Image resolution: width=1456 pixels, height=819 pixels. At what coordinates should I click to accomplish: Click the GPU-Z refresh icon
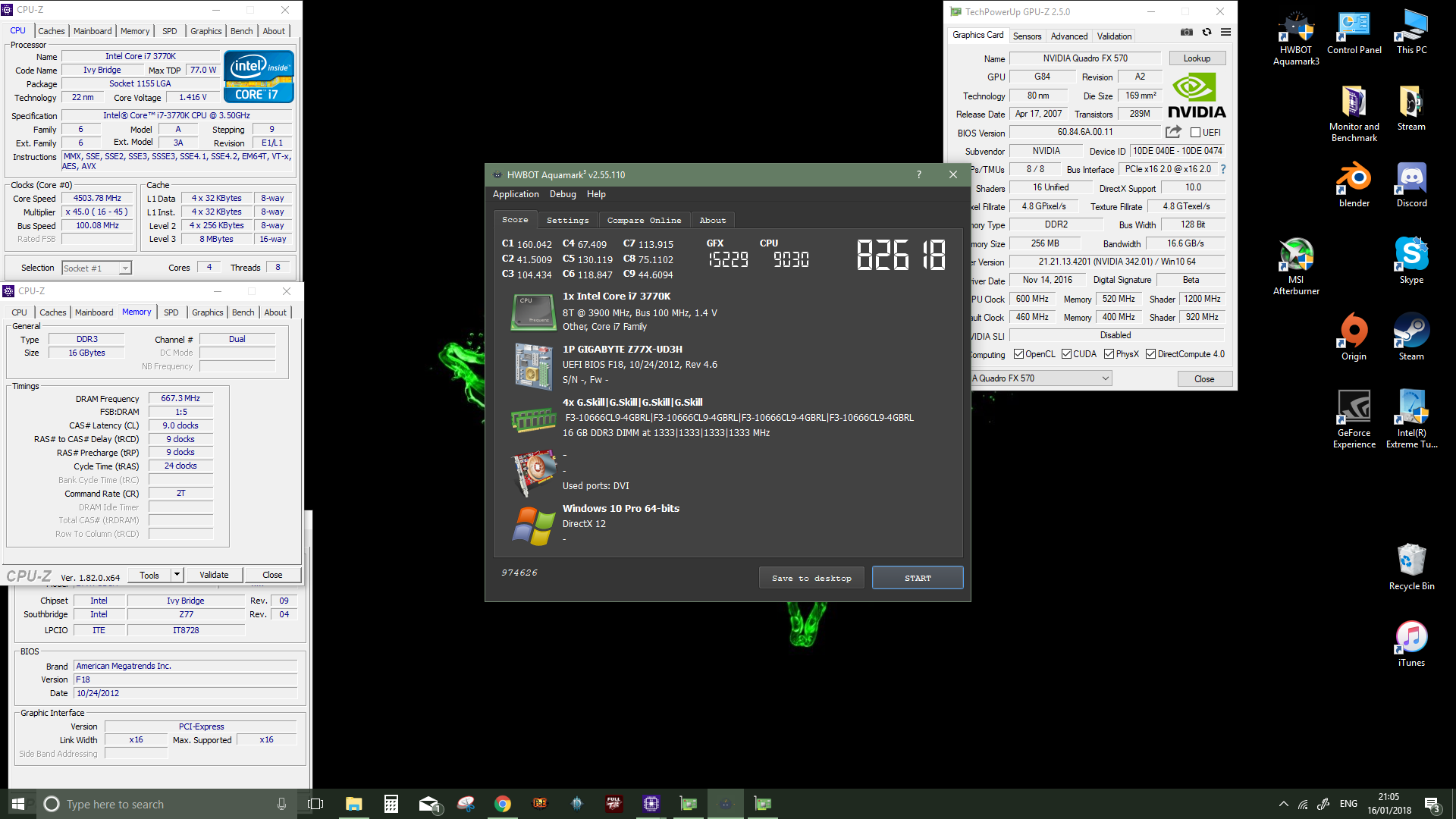pyautogui.click(x=1207, y=33)
